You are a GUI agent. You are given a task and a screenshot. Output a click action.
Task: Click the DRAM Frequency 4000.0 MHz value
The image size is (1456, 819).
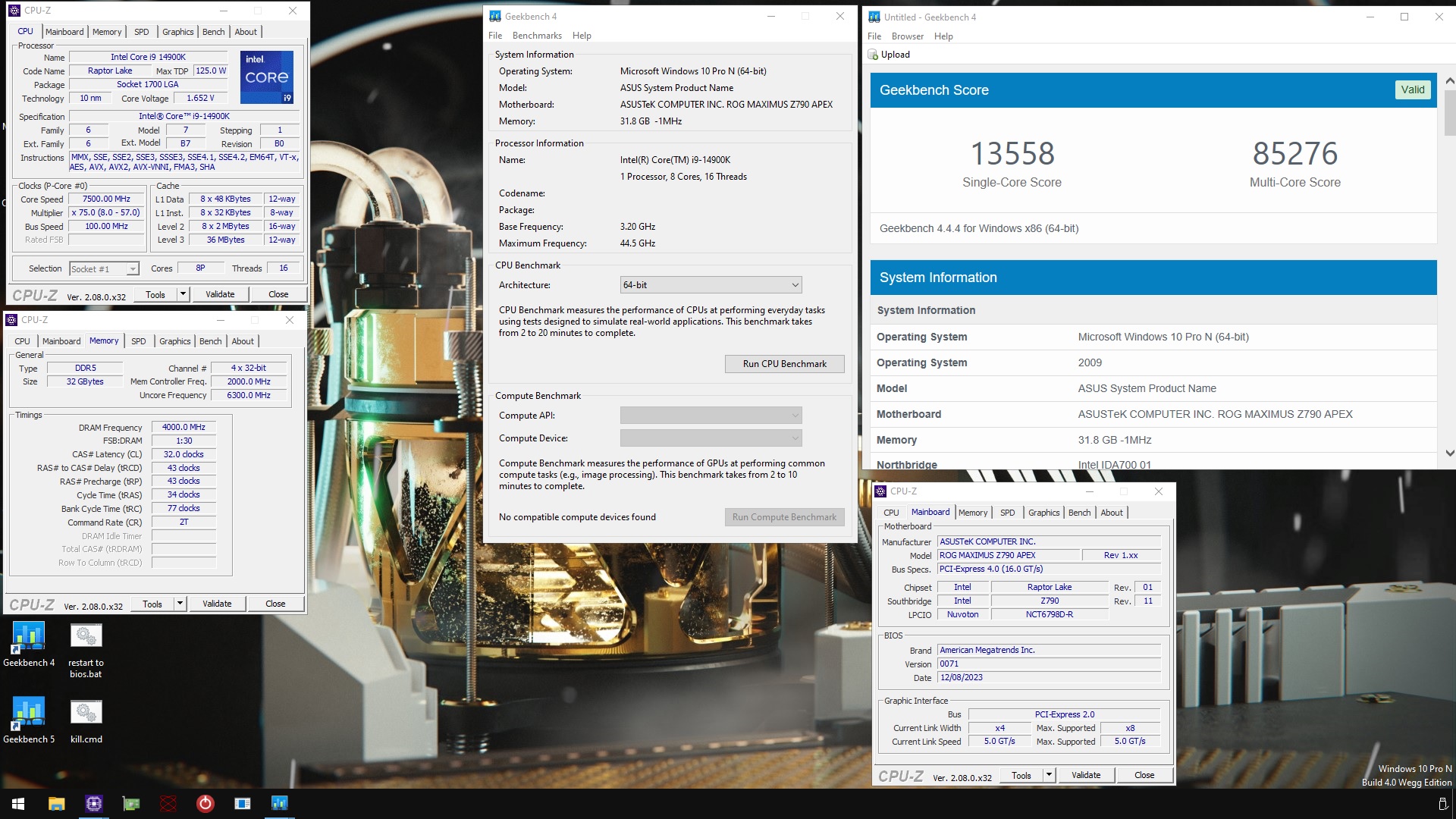point(184,428)
